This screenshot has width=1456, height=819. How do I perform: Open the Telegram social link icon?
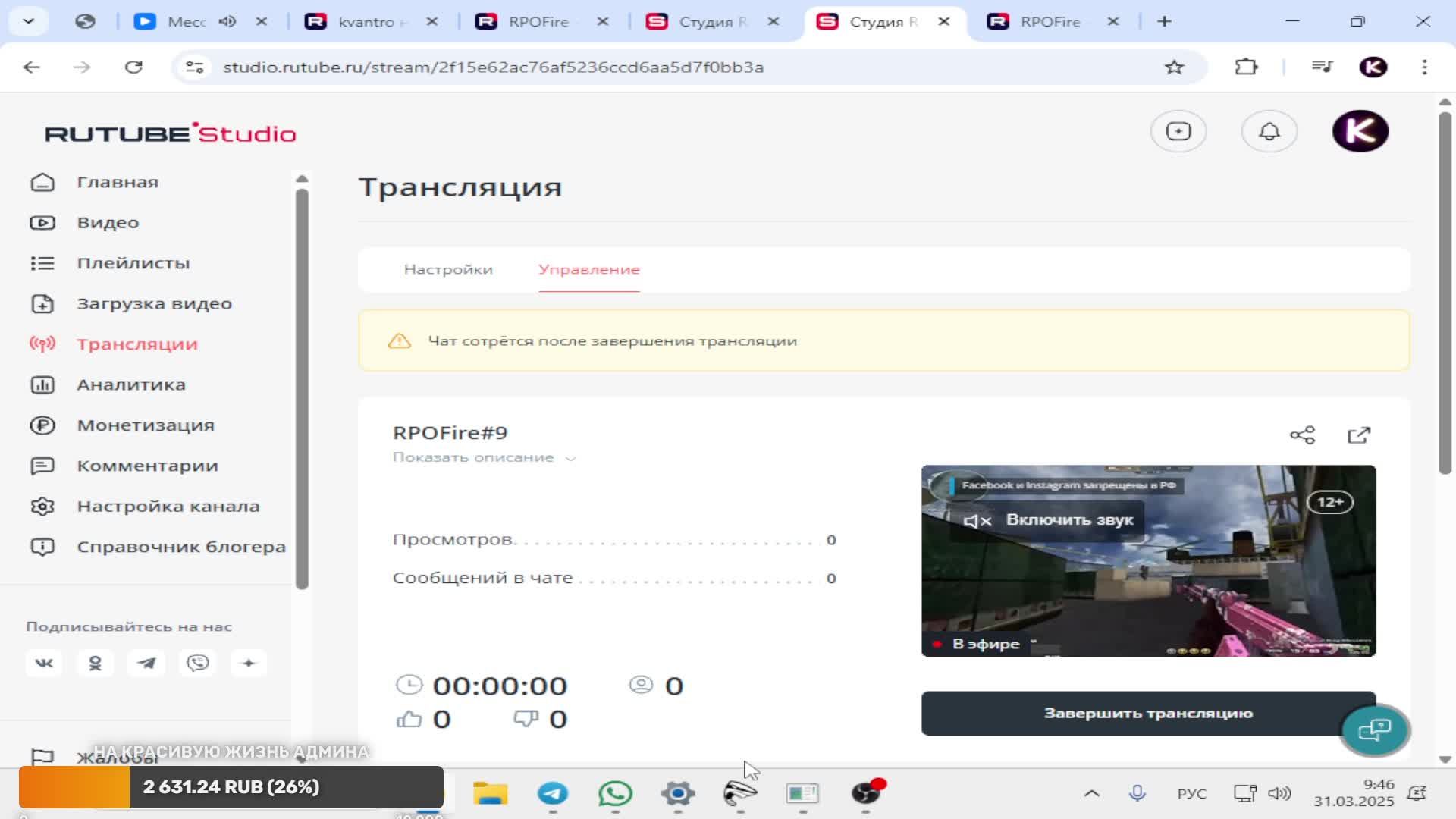(x=146, y=664)
